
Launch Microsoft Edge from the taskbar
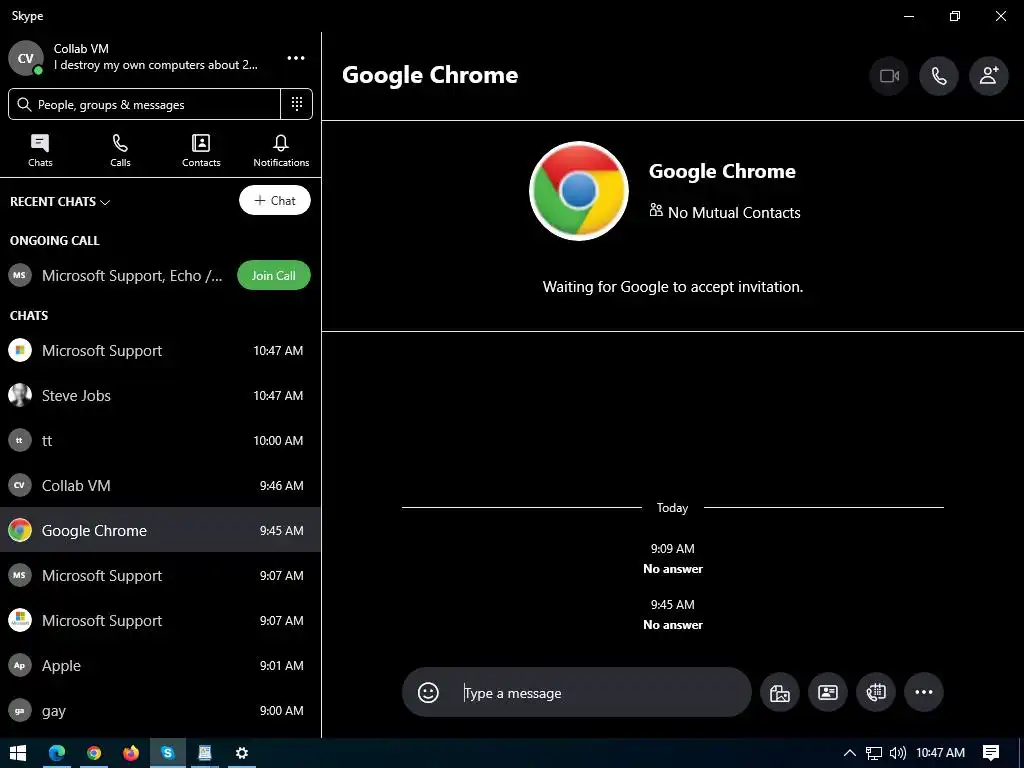(57, 753)
